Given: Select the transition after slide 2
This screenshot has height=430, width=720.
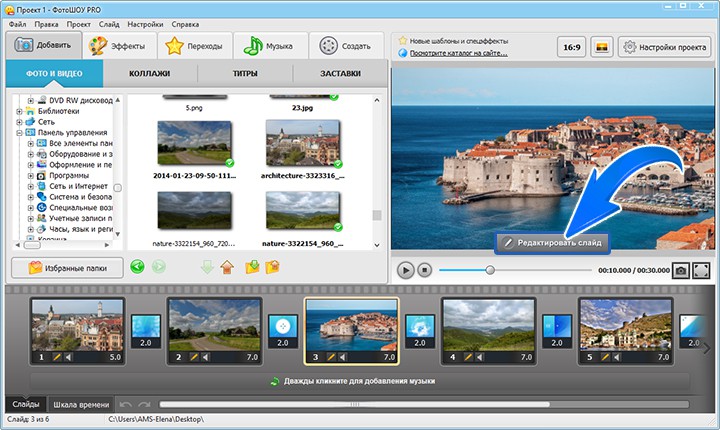Looking at the screenshot, I should click(x=283, y=331).
